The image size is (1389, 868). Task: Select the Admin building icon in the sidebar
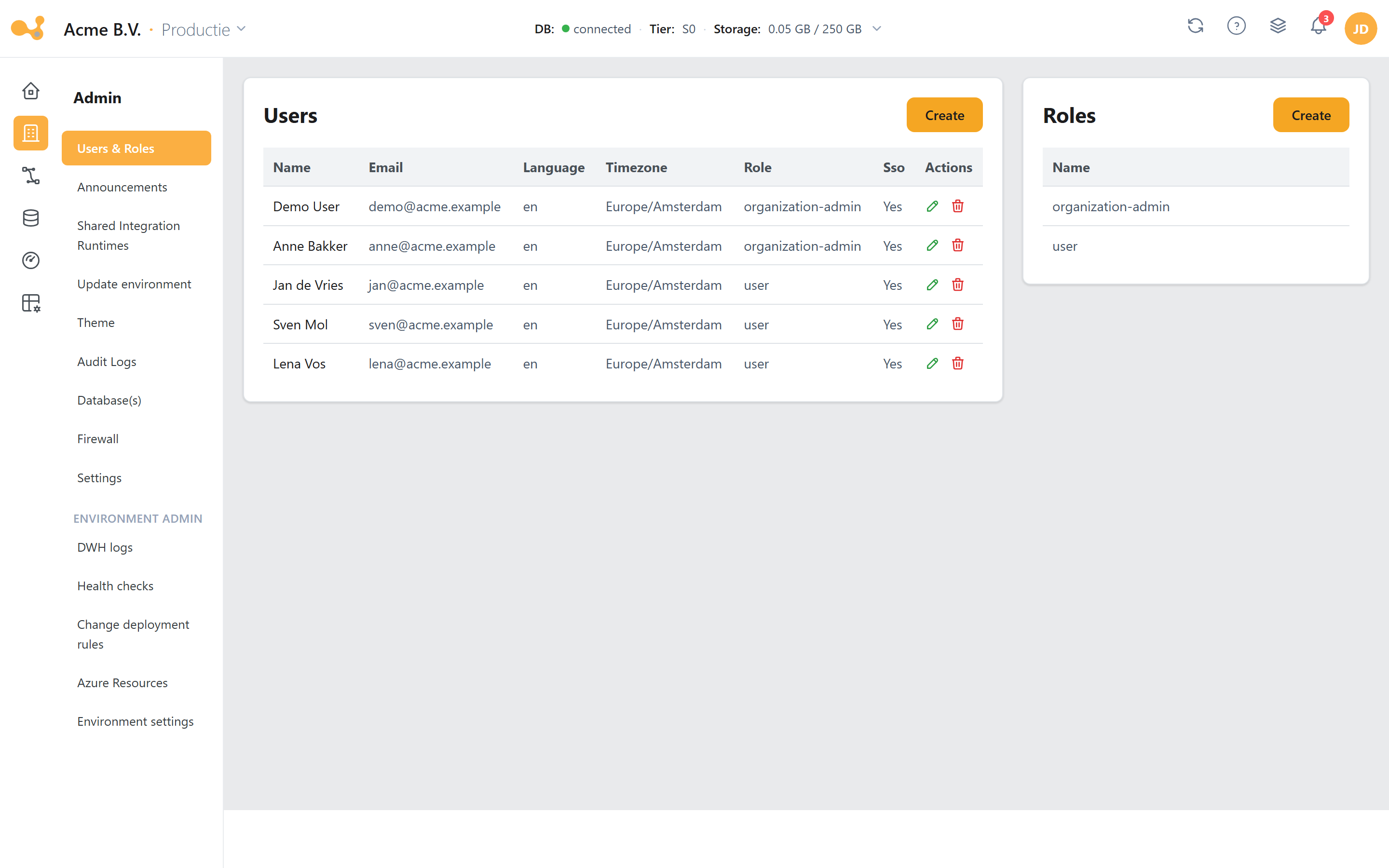tap(30, 133)
